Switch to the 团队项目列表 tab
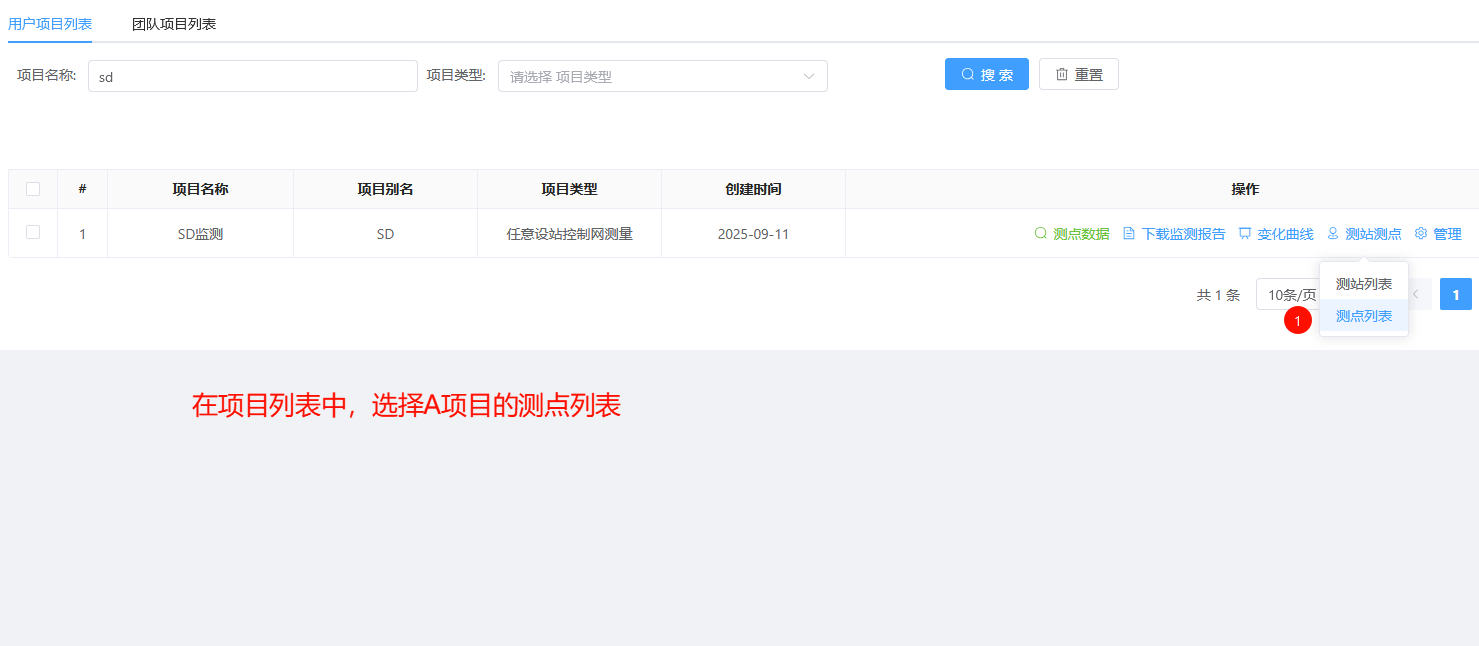The width and height of the screenshot is (1479, 646). (174, 24)
